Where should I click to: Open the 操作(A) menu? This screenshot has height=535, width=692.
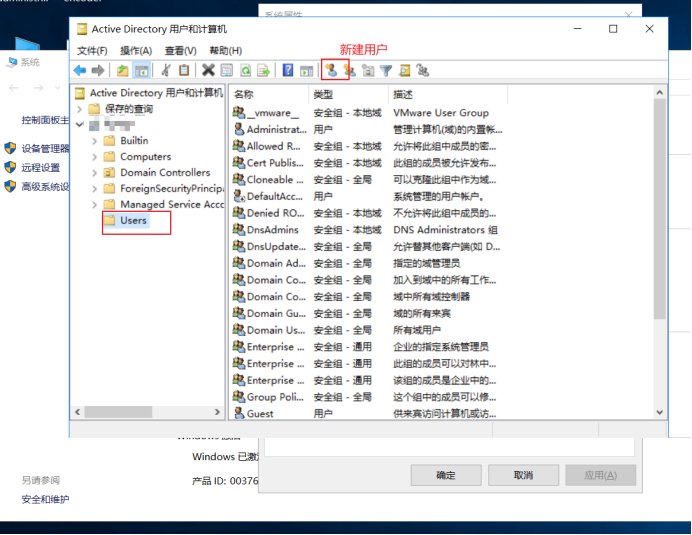point(136,51)
